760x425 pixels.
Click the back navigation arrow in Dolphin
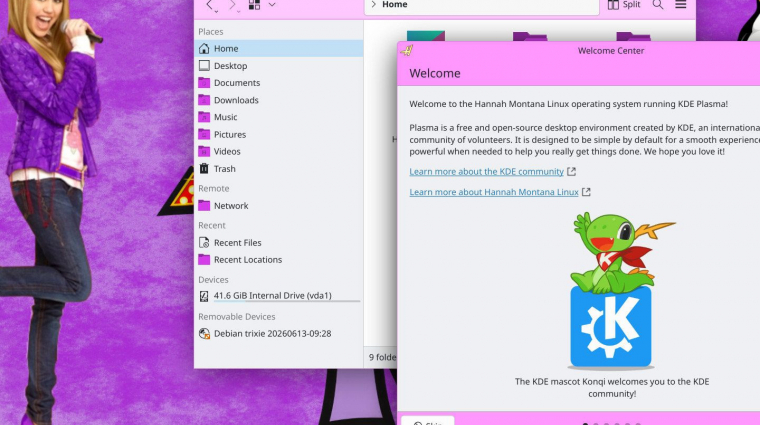(210, 5)
